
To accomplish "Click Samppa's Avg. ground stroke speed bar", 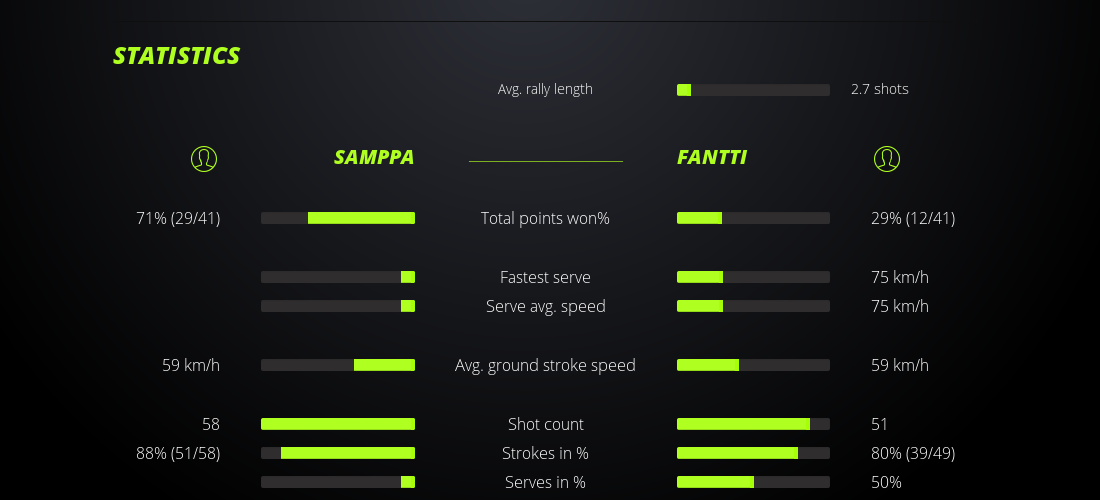I will [338, 365].
